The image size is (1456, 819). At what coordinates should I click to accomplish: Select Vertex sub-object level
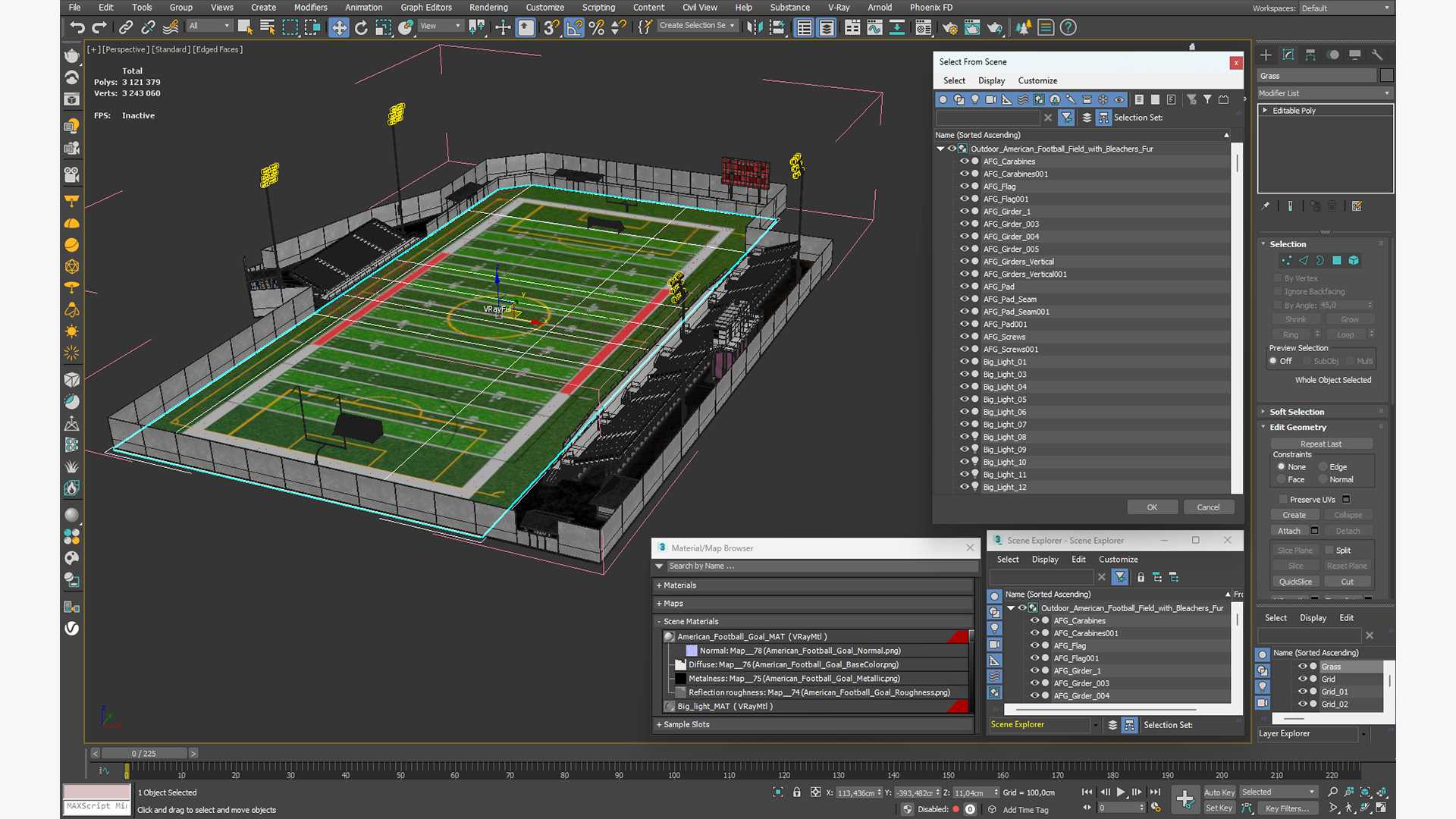pos(1286,260)
